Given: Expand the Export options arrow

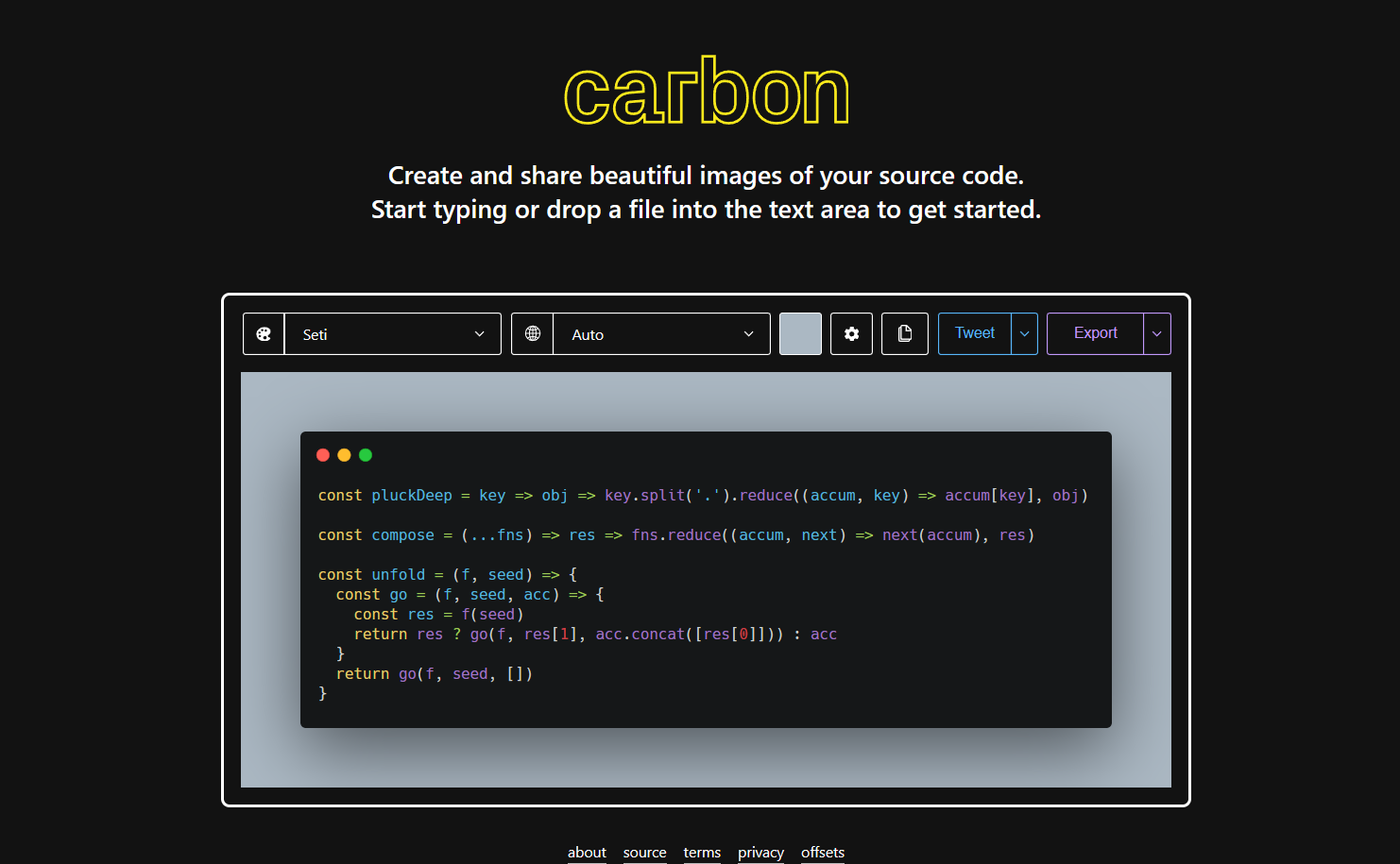Looking at the screenshot, I should pyautogui.click(x=1157, y=334).
